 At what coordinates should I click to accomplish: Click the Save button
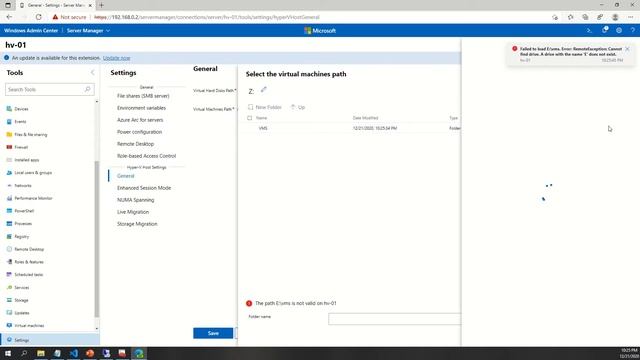coord(213,333)
